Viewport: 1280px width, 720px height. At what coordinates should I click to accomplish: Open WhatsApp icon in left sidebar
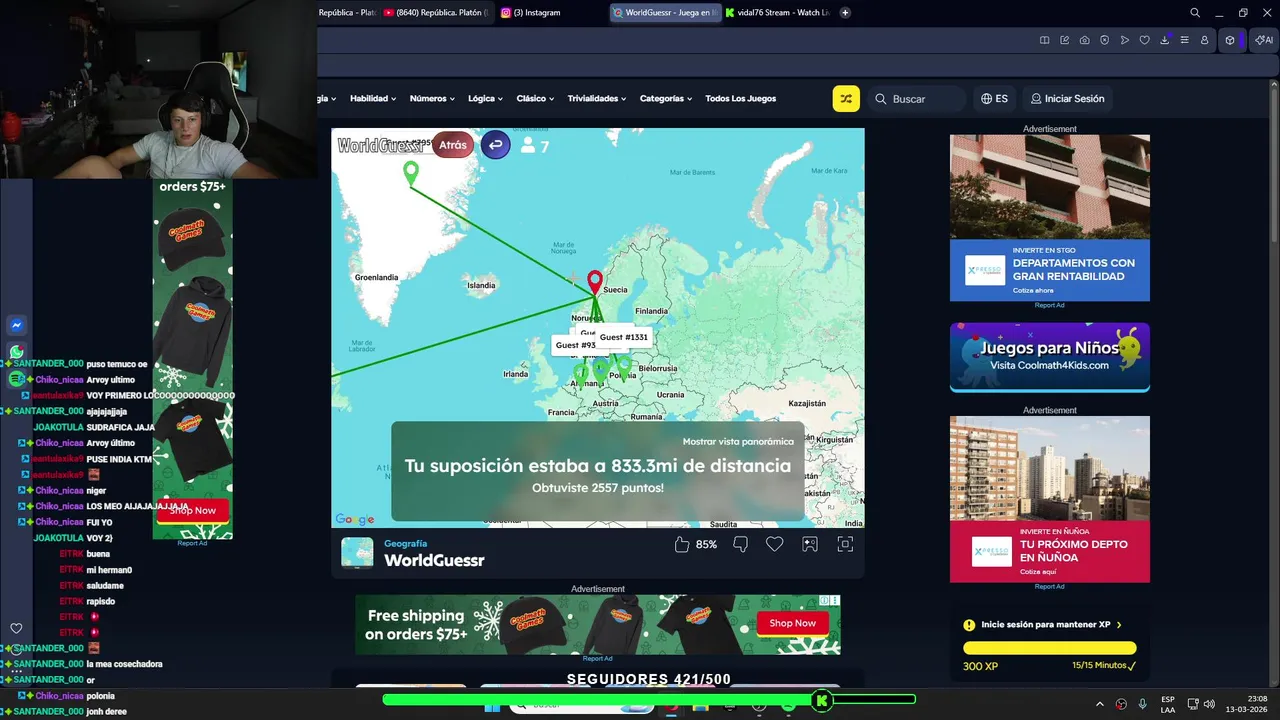point(16,352)
